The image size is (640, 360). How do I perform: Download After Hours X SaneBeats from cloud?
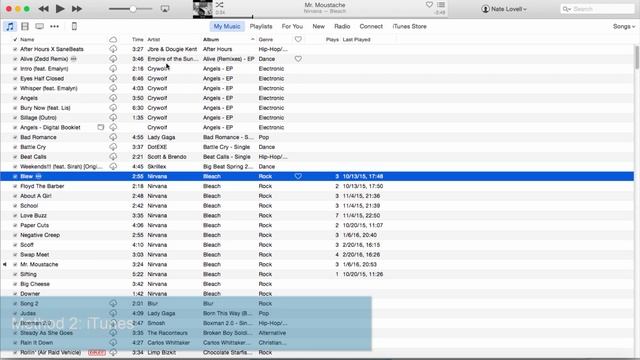[113, 49]
